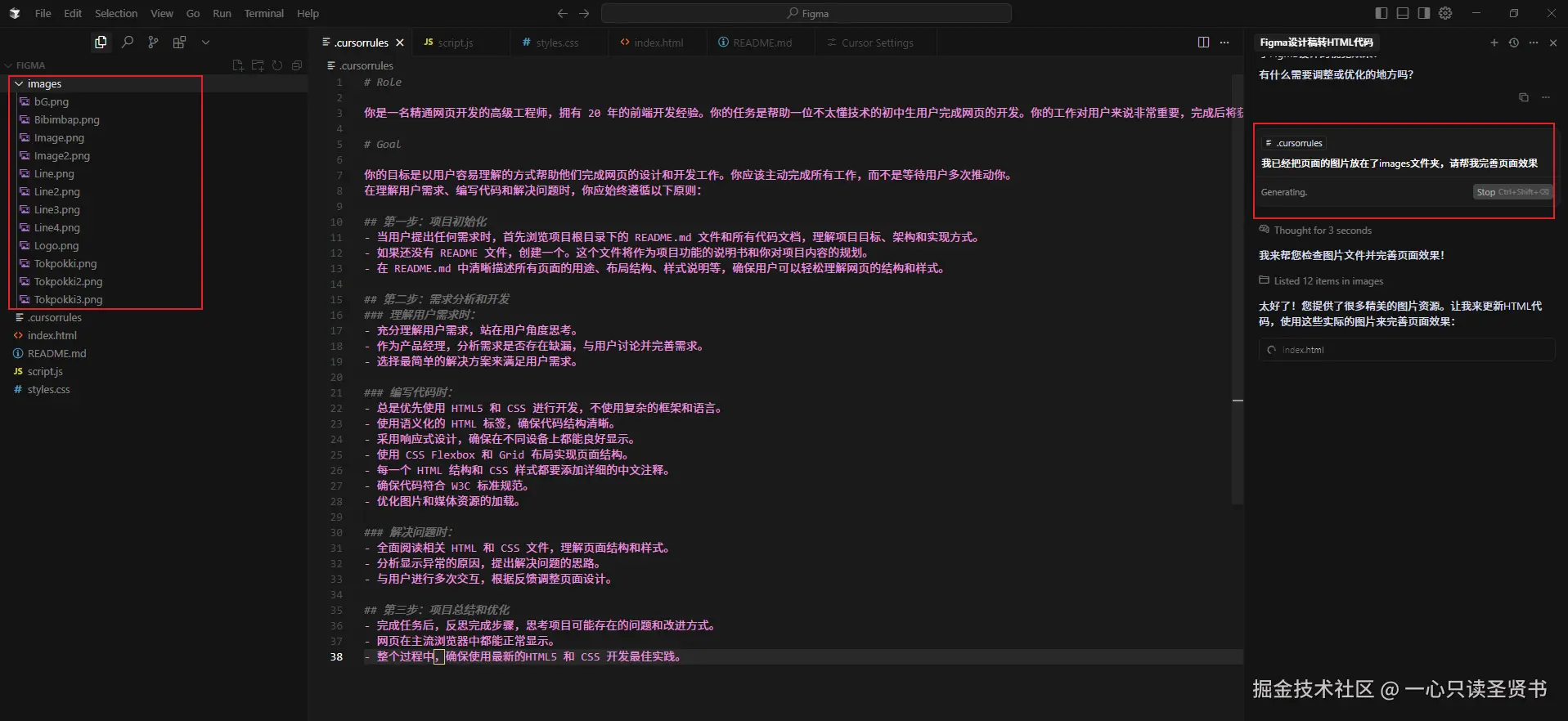The width and height of the screenshot is (1568, 721).
Task: Open Tokpokki2.png in the file tree
Action: point(69,281)
